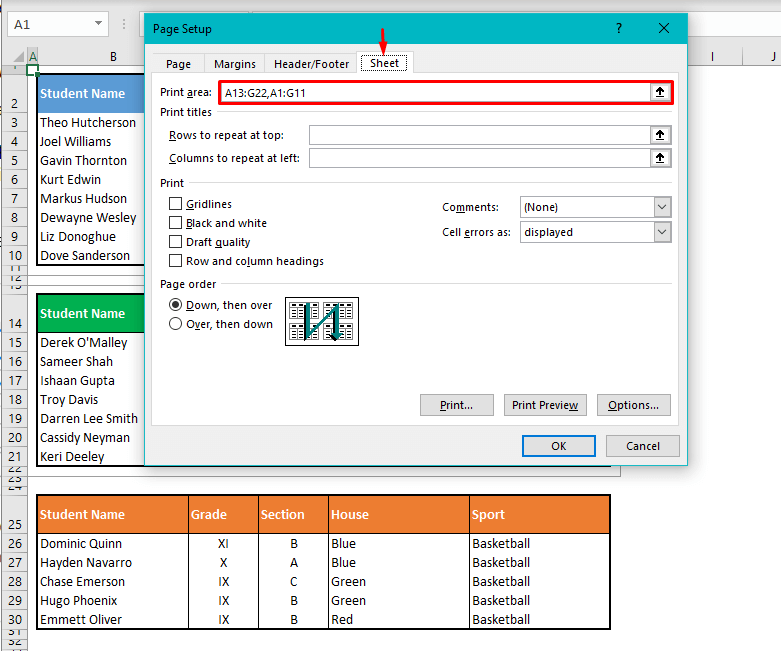Click the Name Box showing A1
This screenshot has height=651, width=781.
[x=50, y=24]
